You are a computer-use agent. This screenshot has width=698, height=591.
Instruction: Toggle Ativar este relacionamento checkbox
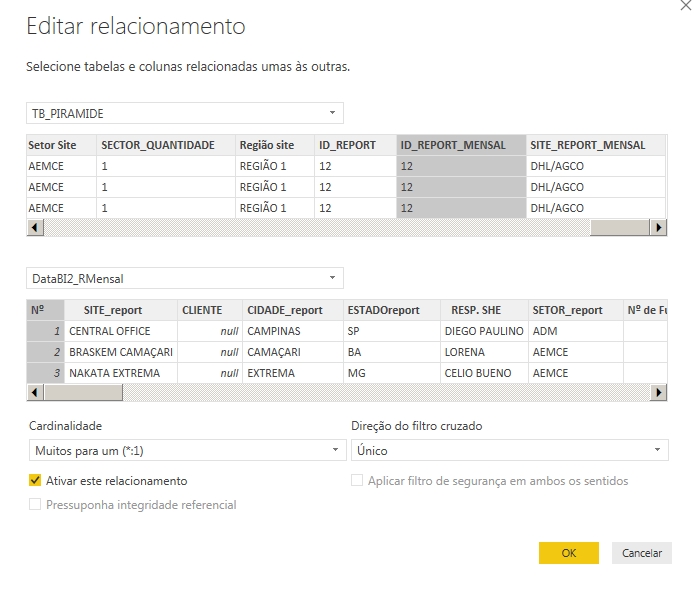pyautogui.click(x=35, y=481)
